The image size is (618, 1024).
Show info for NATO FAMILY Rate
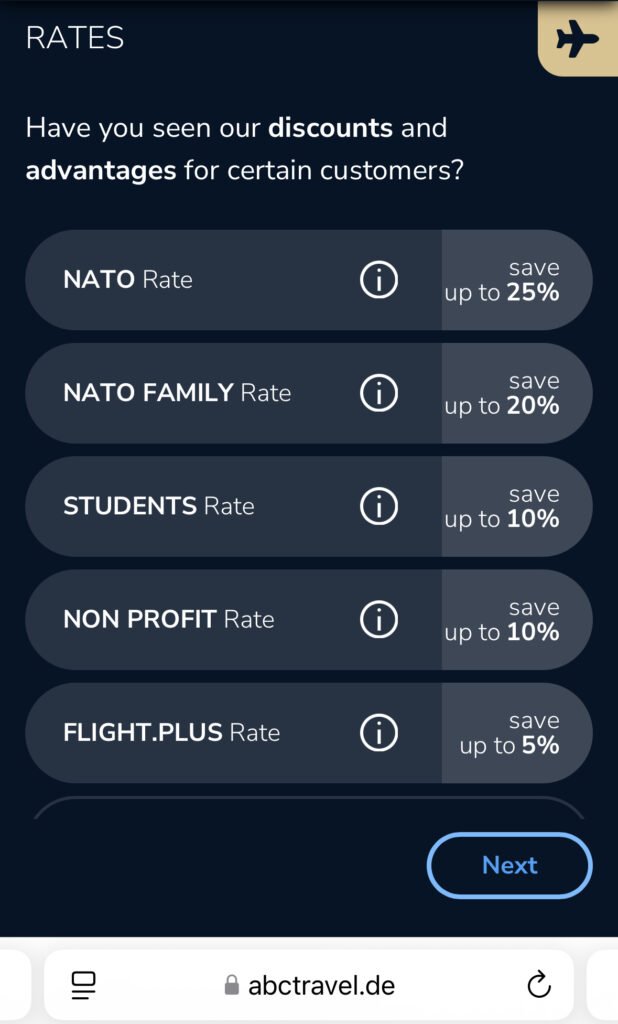point(378,393)
